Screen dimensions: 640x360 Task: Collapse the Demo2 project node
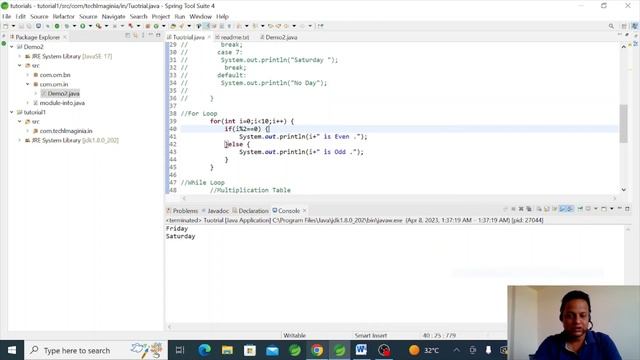(12, 47)
